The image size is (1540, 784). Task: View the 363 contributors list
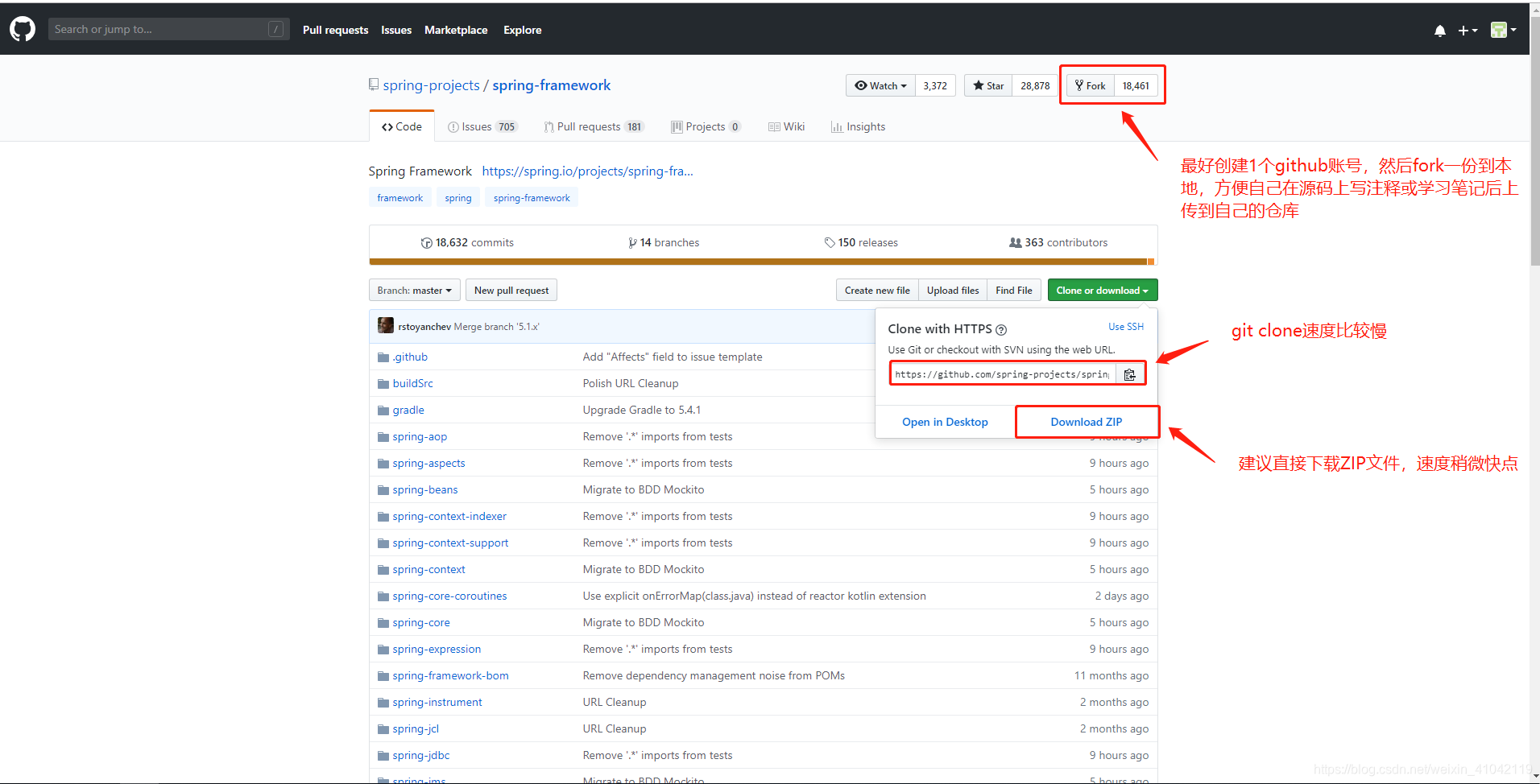click(1058, 242)
